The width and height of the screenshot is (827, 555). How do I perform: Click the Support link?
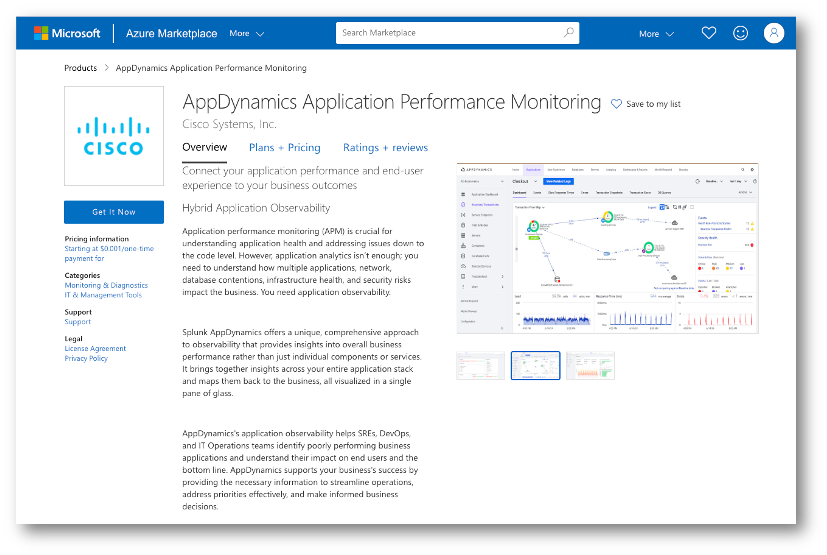78,322
